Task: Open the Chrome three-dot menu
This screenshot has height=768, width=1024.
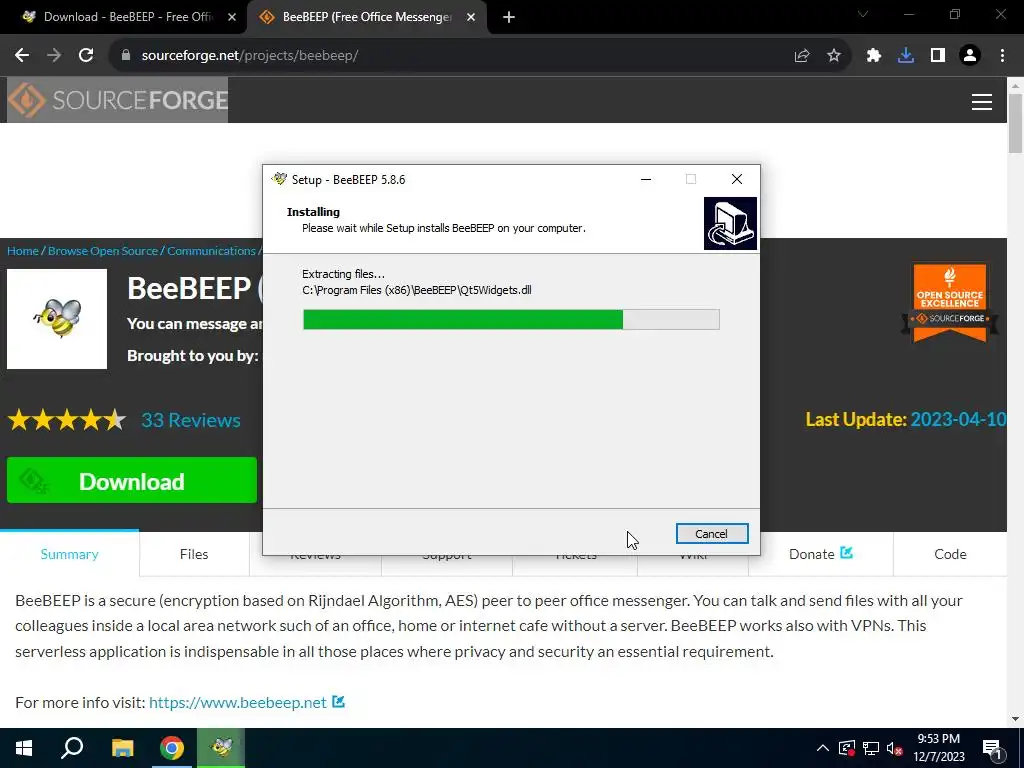Action: pos(1002,56)
